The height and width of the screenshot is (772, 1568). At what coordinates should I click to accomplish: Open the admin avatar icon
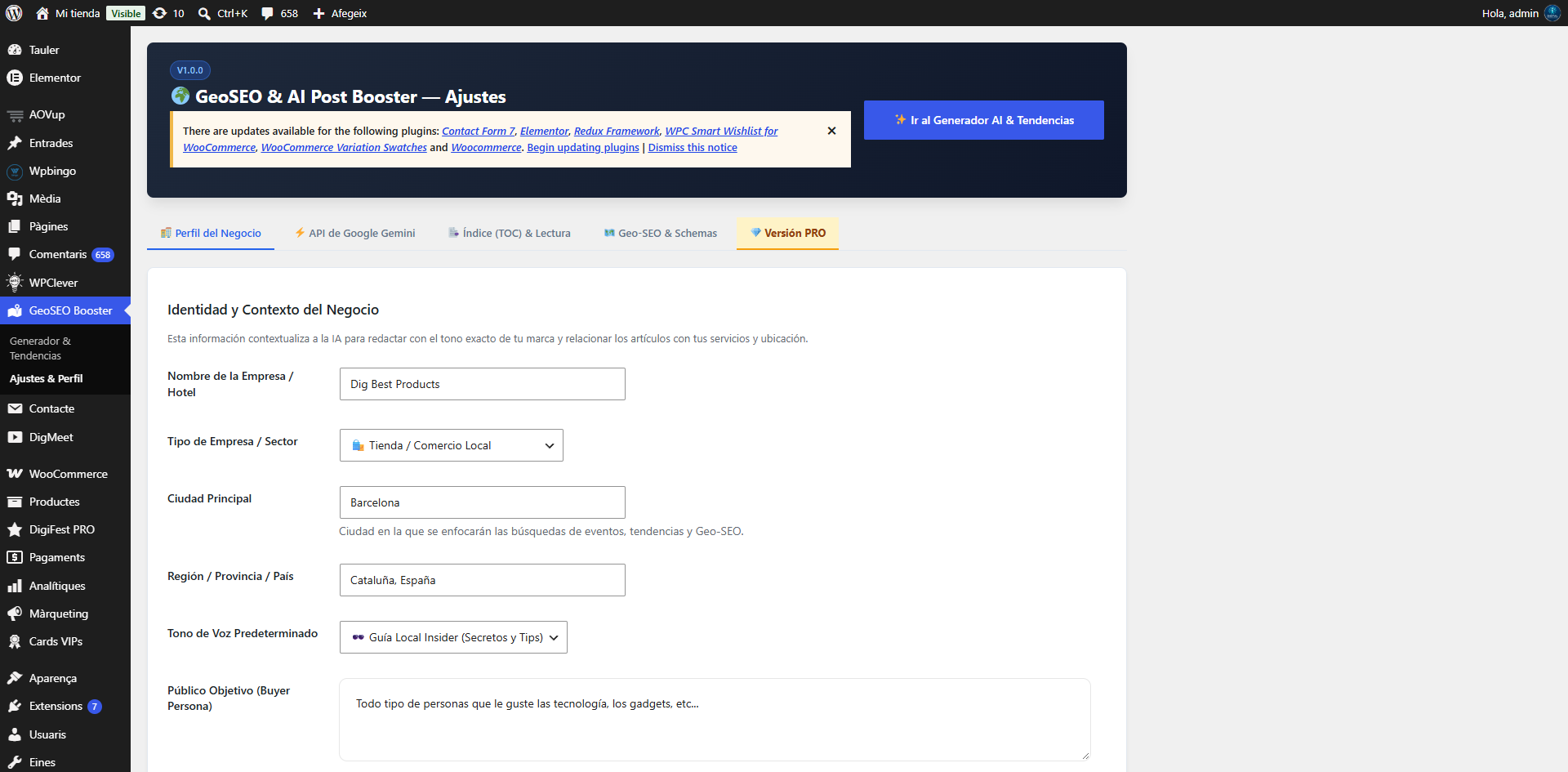pos(1552,13)
